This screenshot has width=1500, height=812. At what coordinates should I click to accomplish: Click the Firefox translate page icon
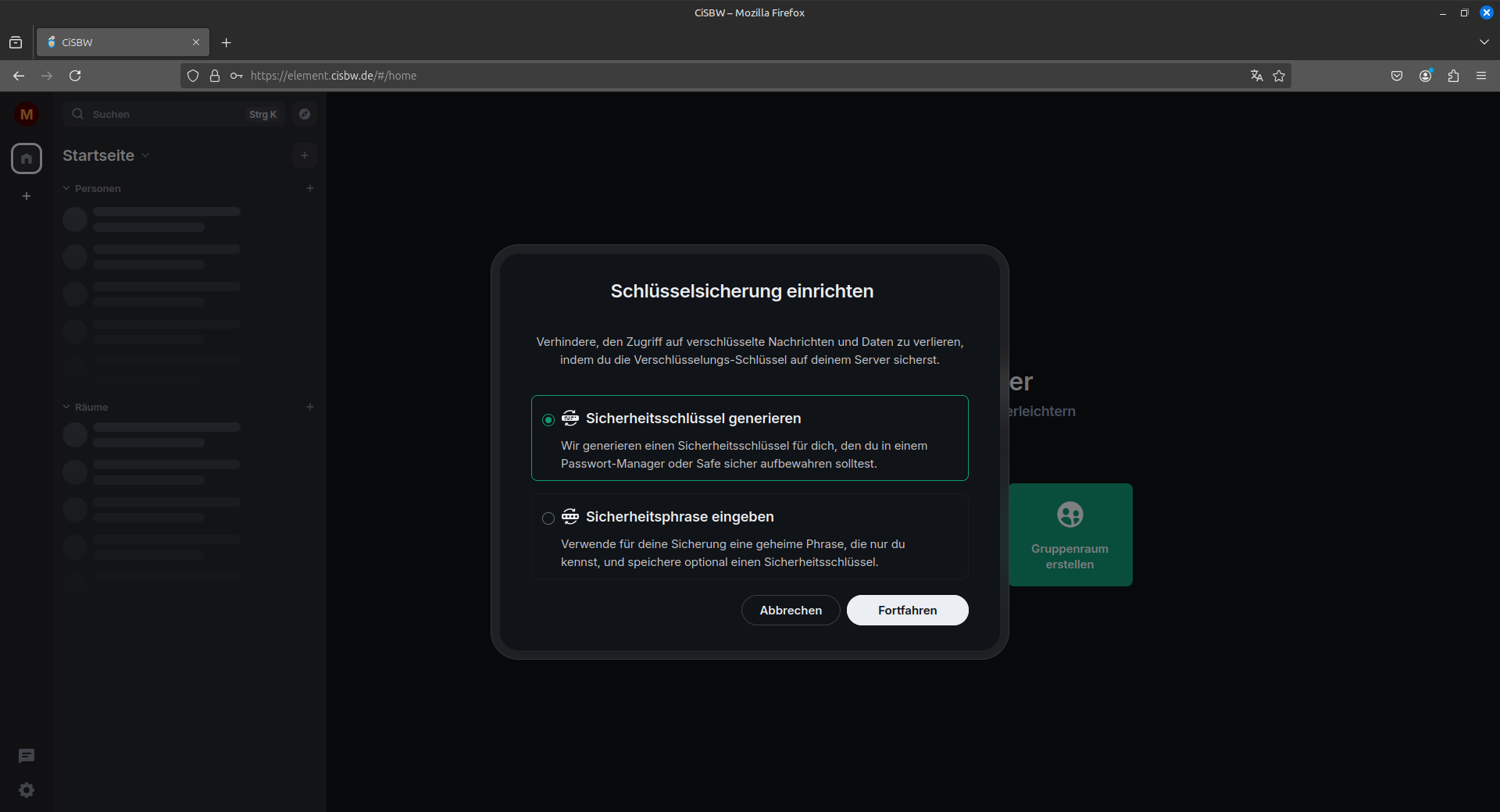pyautogui.click(x=1256, y=76)
